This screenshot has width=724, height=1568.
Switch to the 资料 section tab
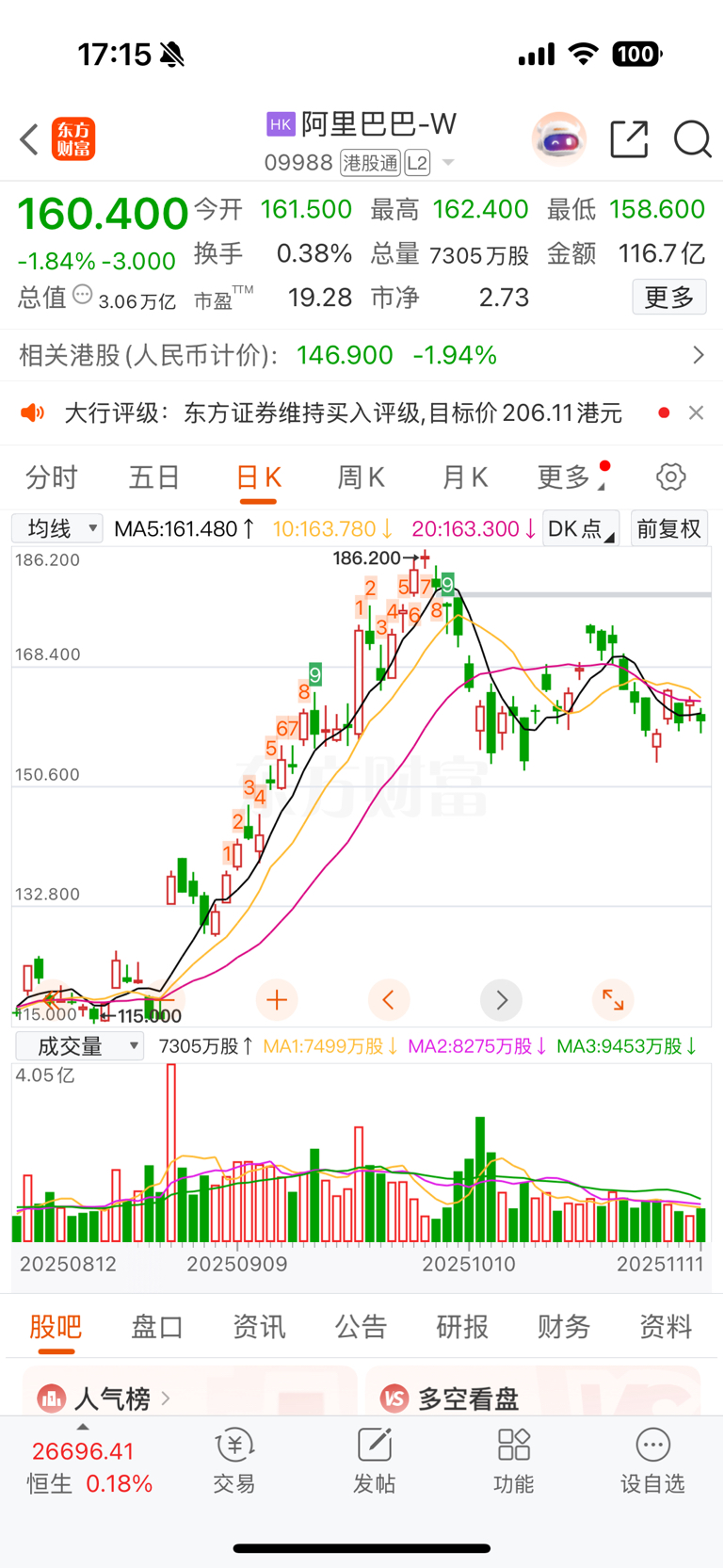click(666, 1326)
